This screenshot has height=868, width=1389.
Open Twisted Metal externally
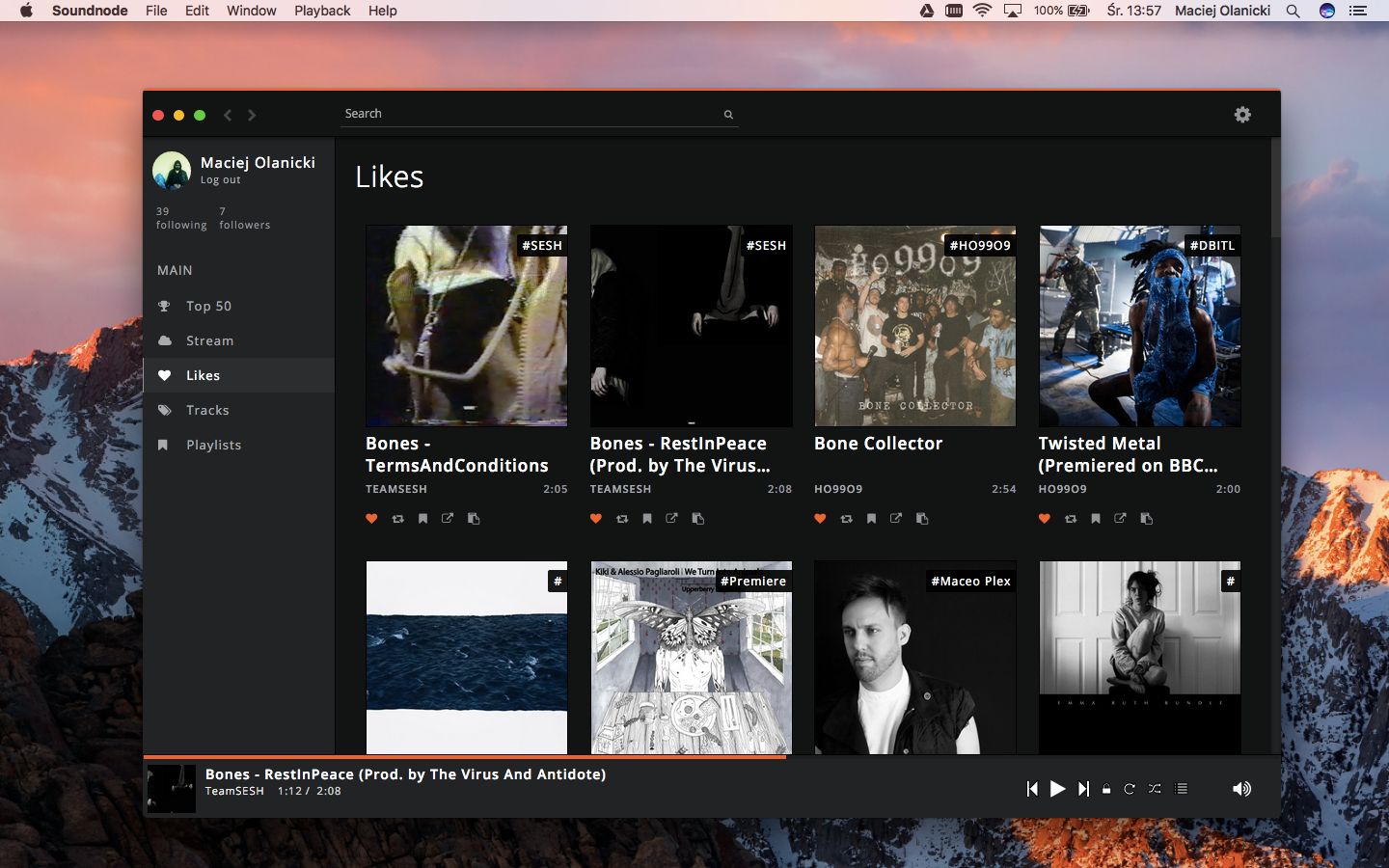tap(1120, 519)
